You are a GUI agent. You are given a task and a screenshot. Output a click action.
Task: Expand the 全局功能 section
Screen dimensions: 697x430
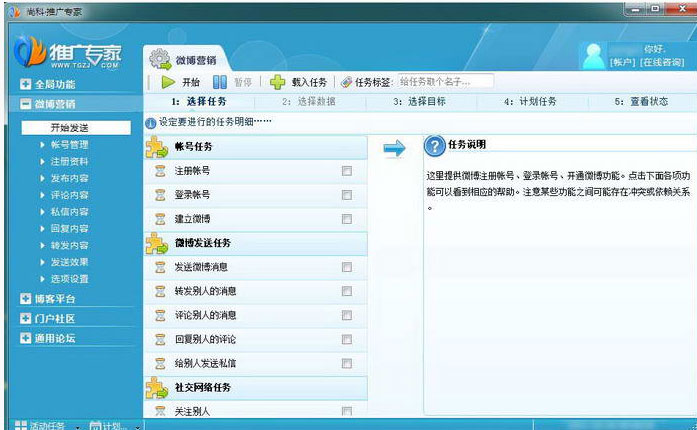[x=26, y=84]
